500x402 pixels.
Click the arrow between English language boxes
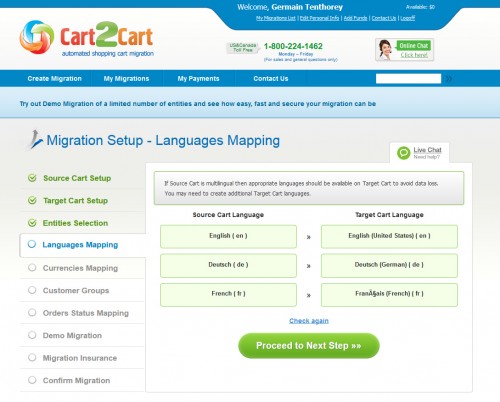309,237
